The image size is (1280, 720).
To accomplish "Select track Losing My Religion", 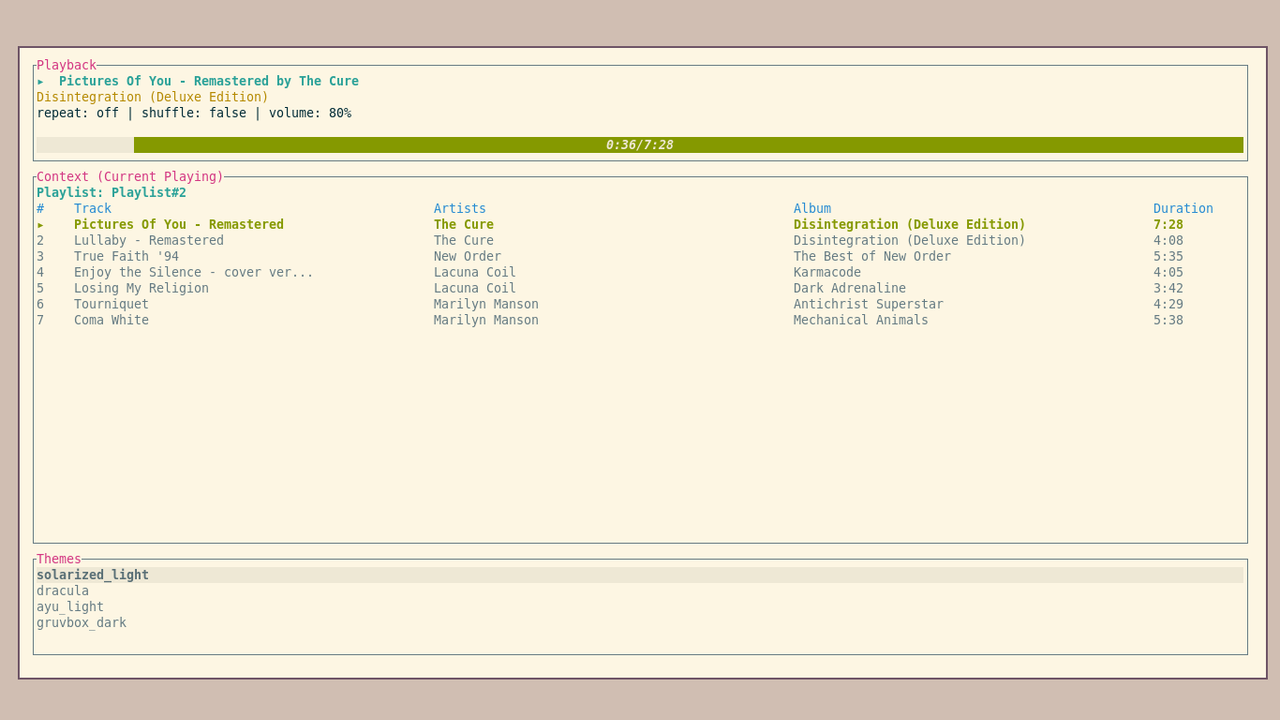I will point(142,289).
